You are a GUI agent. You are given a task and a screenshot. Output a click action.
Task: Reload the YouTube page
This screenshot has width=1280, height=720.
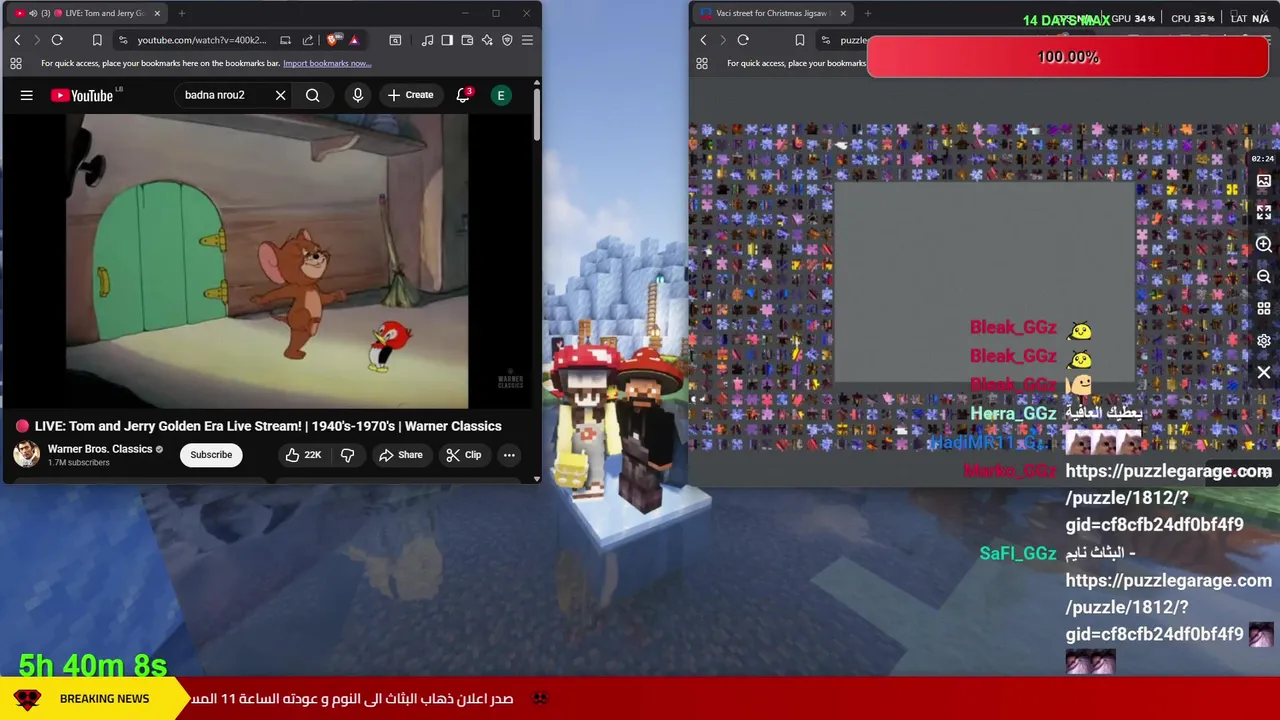point(57,40)
